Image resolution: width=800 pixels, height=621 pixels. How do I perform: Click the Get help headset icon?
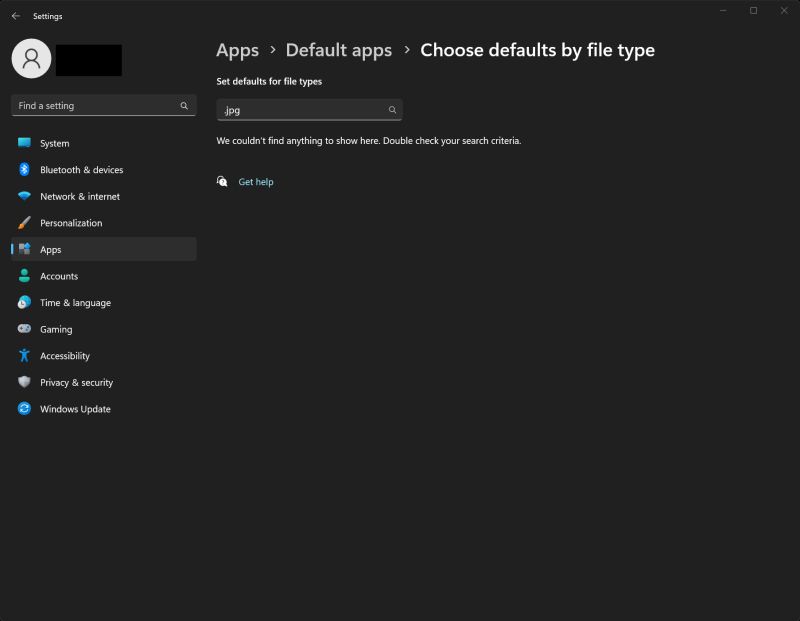pos(222,182)
